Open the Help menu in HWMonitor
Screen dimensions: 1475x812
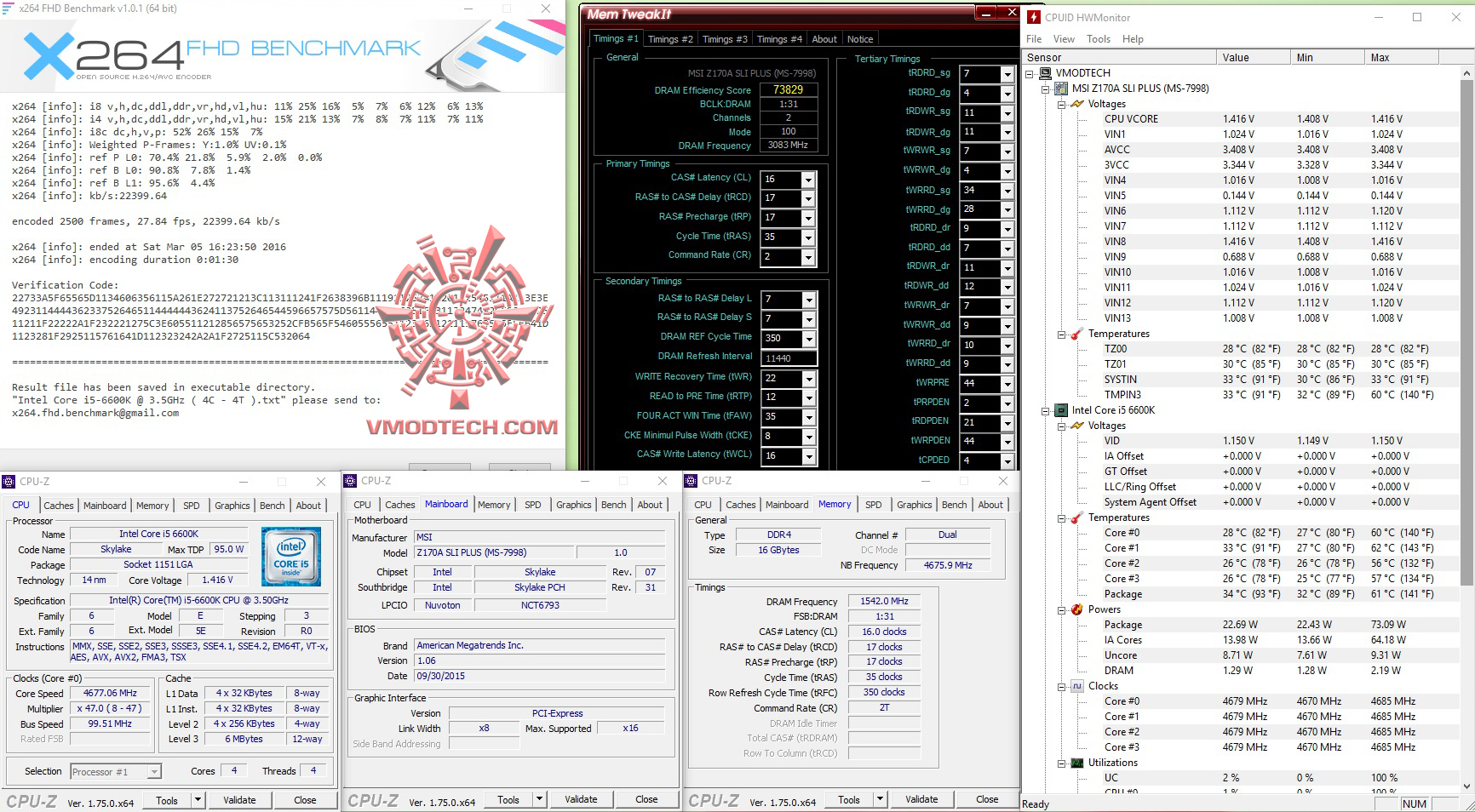point(1133,39)
